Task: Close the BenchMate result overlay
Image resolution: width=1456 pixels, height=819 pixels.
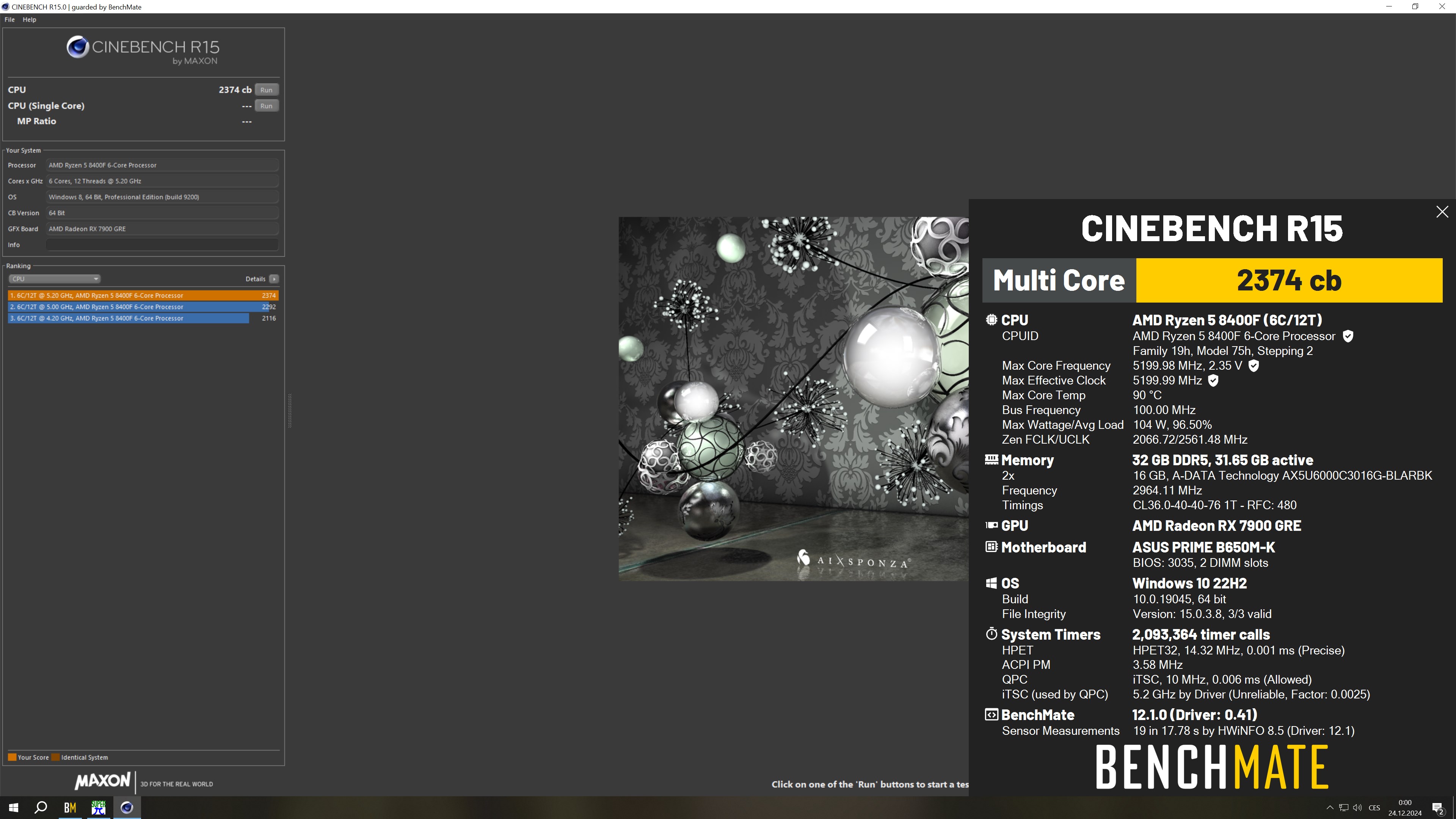Action: pos(1442,212)
